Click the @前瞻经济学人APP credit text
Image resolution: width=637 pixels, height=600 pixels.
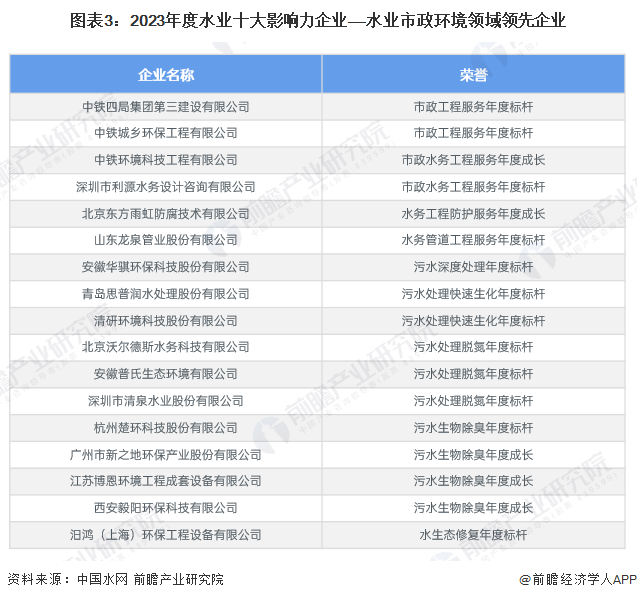coord(578,579)
